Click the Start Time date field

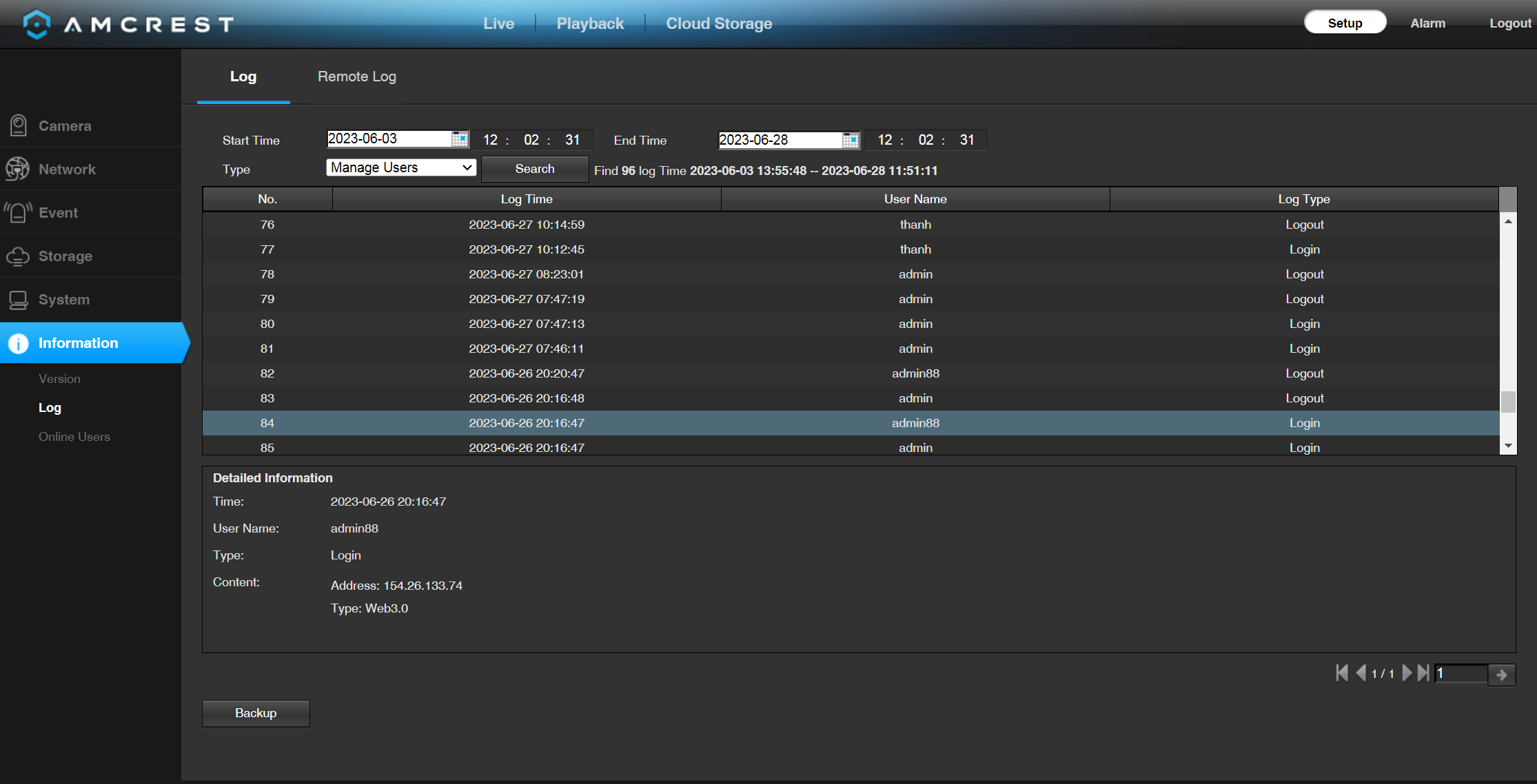tap(389, 139)
